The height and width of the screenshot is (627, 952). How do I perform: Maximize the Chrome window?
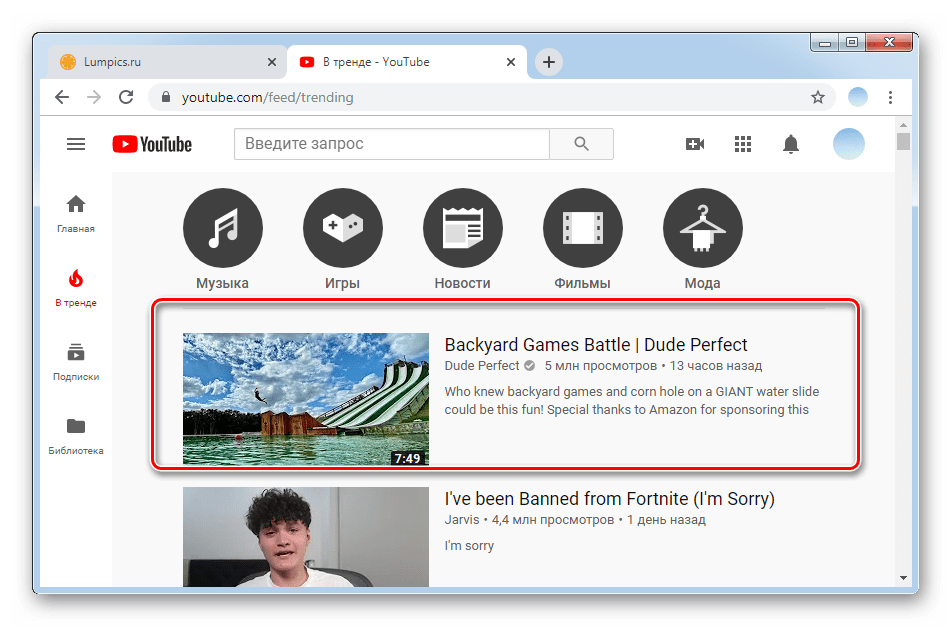pos(852,42)
